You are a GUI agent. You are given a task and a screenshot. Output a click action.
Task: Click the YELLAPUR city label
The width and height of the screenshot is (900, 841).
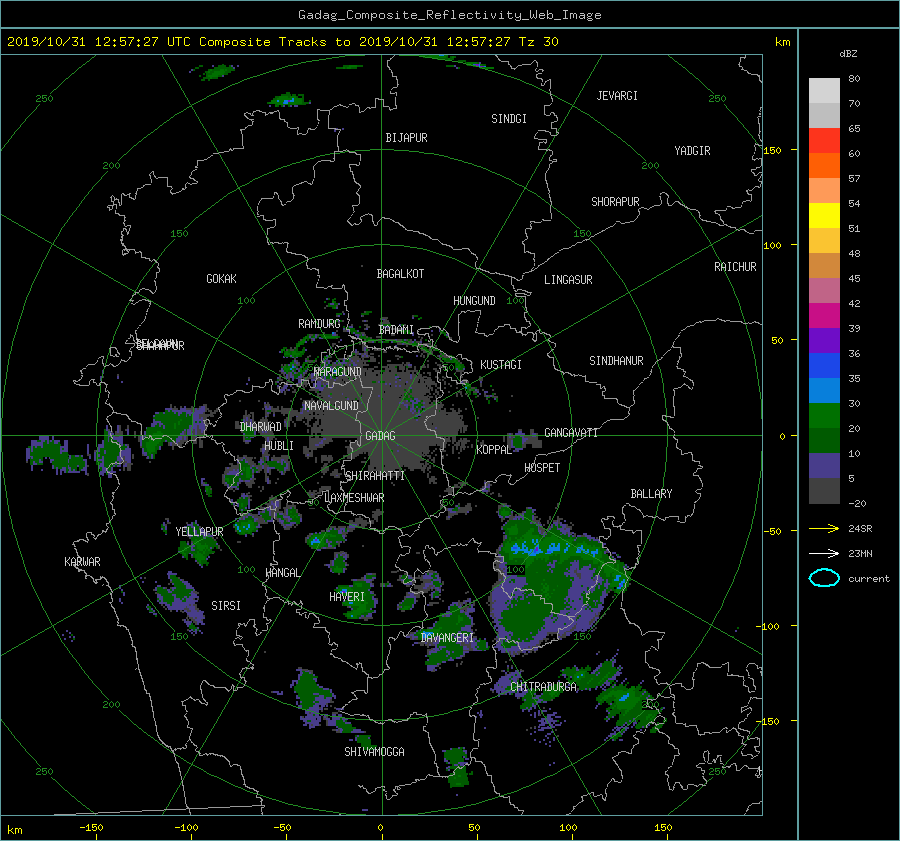[199, 532]
